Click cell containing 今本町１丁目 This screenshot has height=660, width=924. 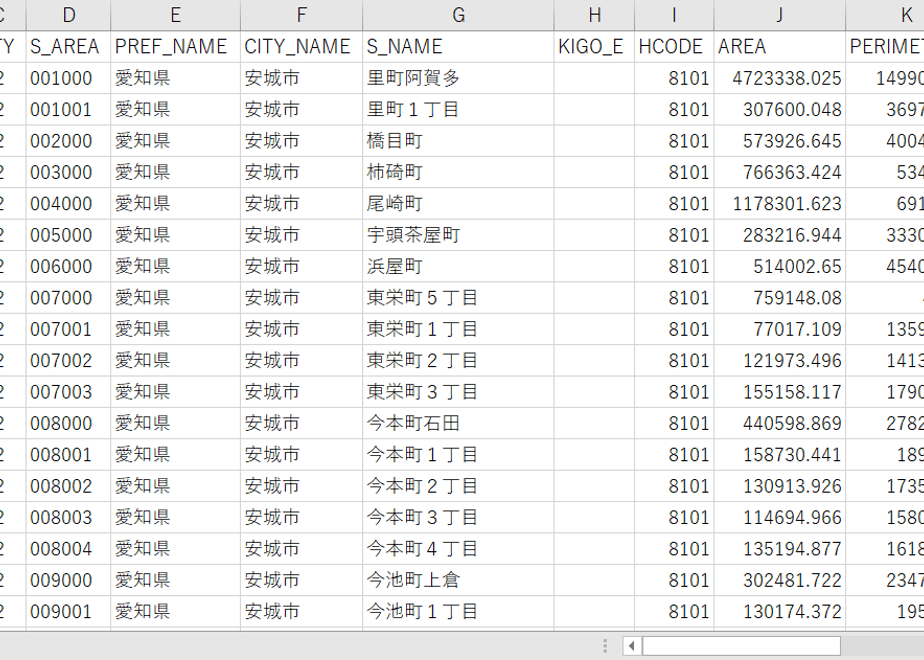click(458, 454)
